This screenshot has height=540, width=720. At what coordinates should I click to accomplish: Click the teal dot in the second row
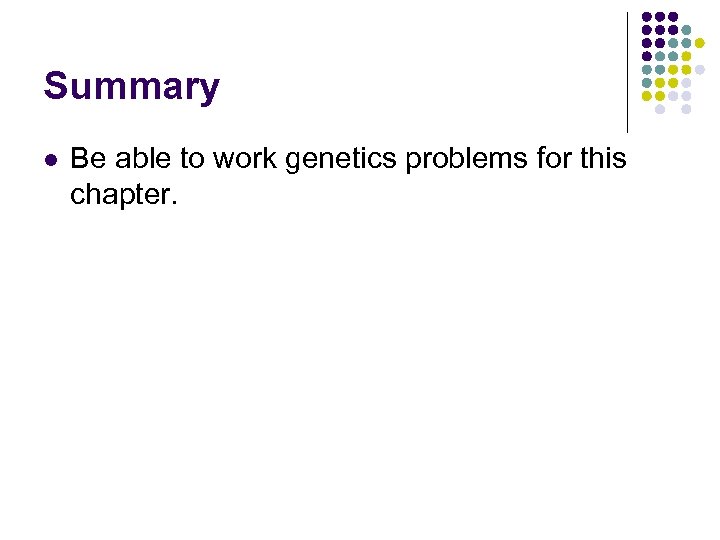pos(686,30)
